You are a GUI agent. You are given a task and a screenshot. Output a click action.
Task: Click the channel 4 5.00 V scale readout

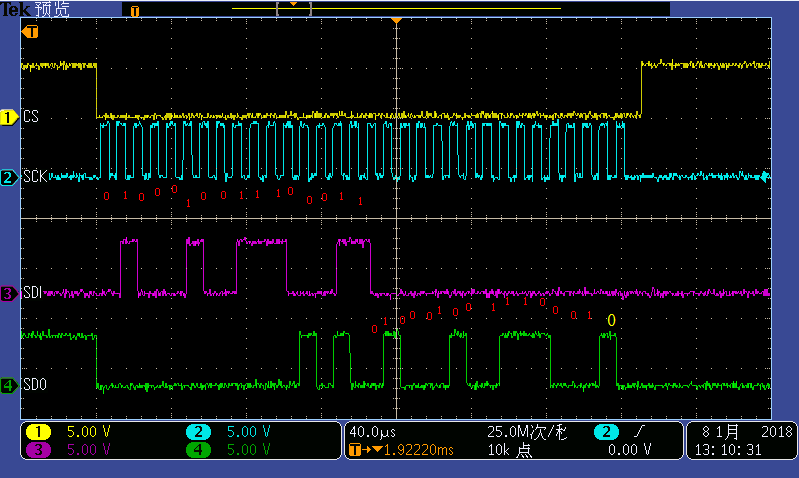click(x=249, y=450)
